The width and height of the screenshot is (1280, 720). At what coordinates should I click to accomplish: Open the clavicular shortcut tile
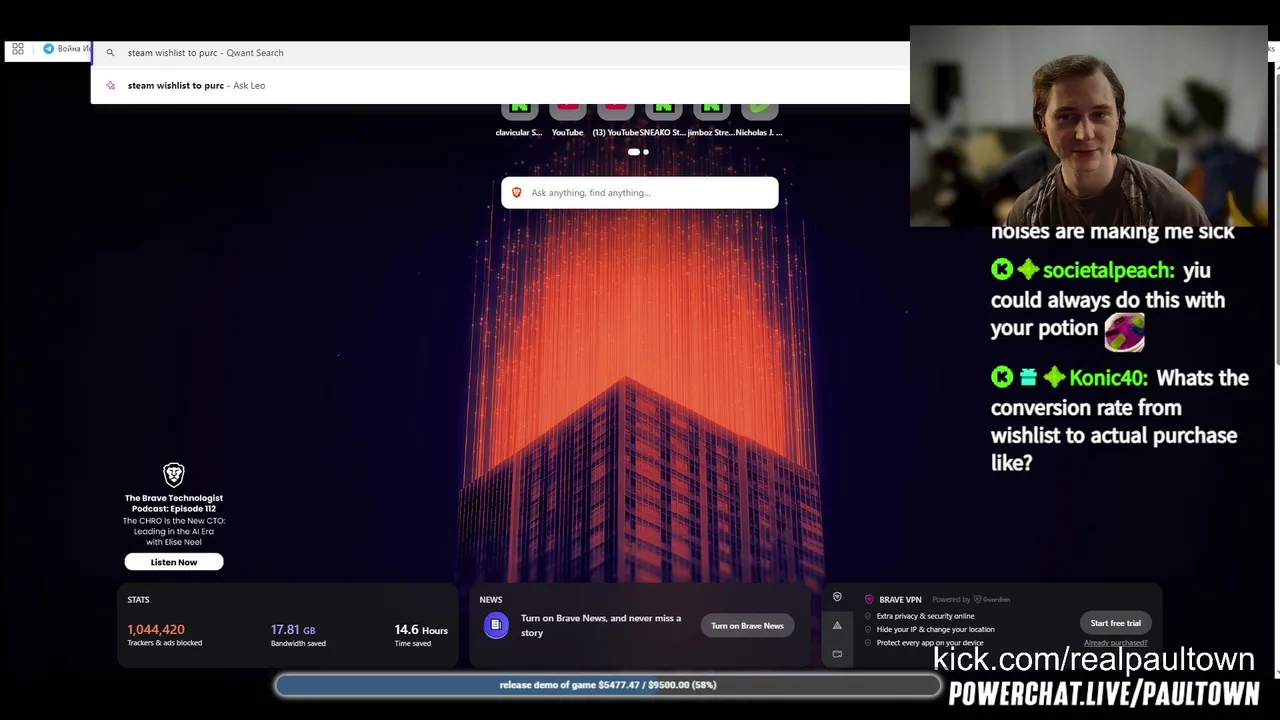pos(519,119)
